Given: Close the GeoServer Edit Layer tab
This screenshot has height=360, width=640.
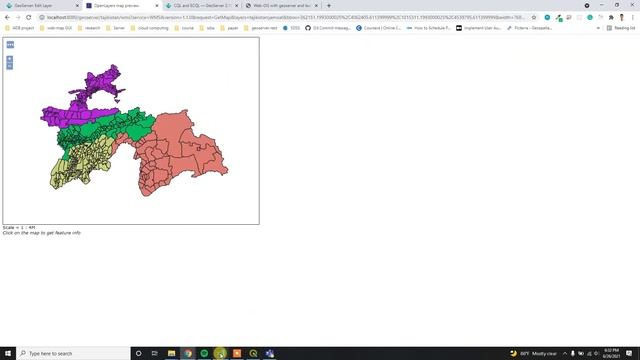Looking at the screenshot, I should 78,6.
